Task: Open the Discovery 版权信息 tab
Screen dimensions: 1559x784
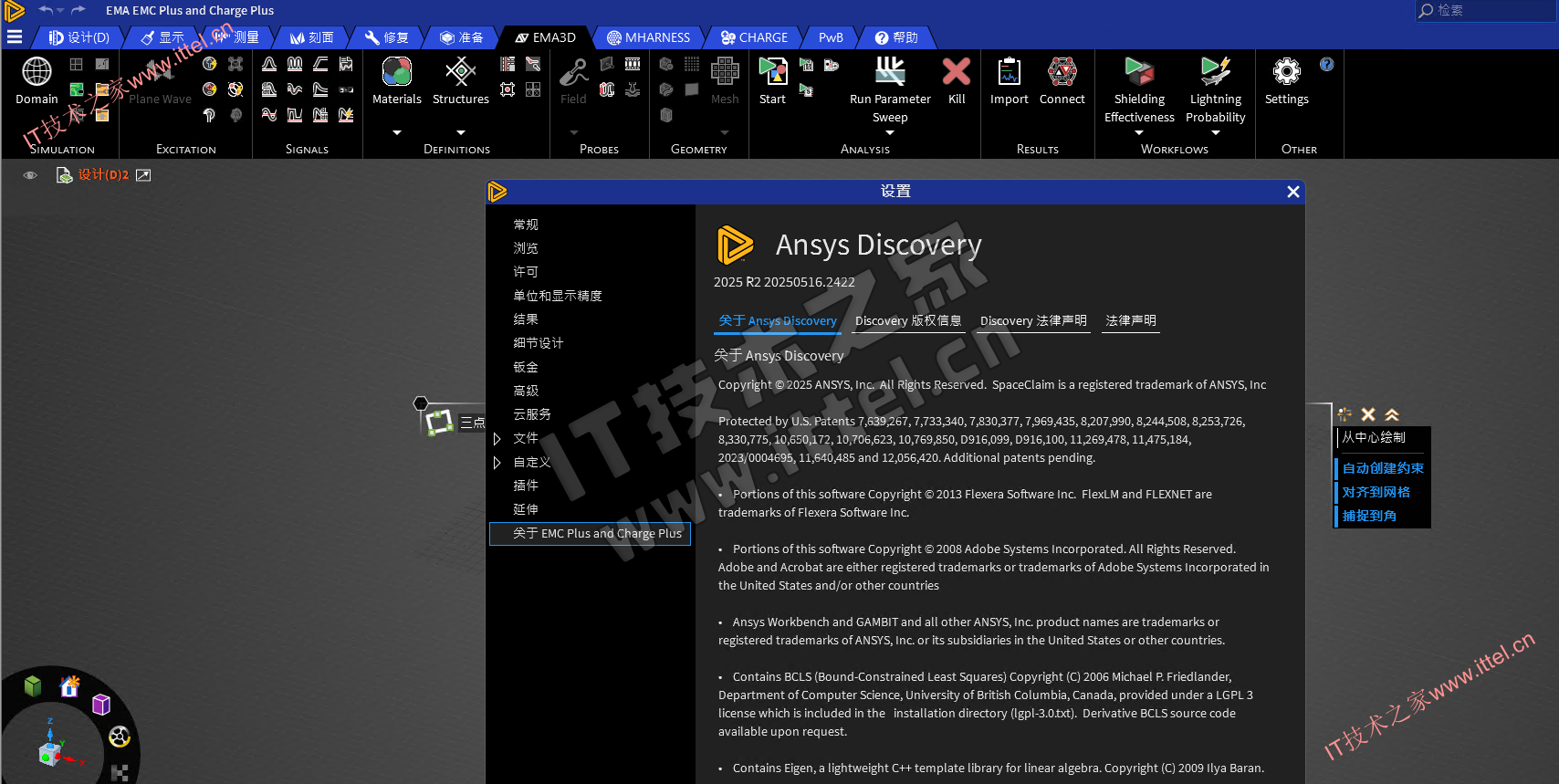Action: (907, 321)
